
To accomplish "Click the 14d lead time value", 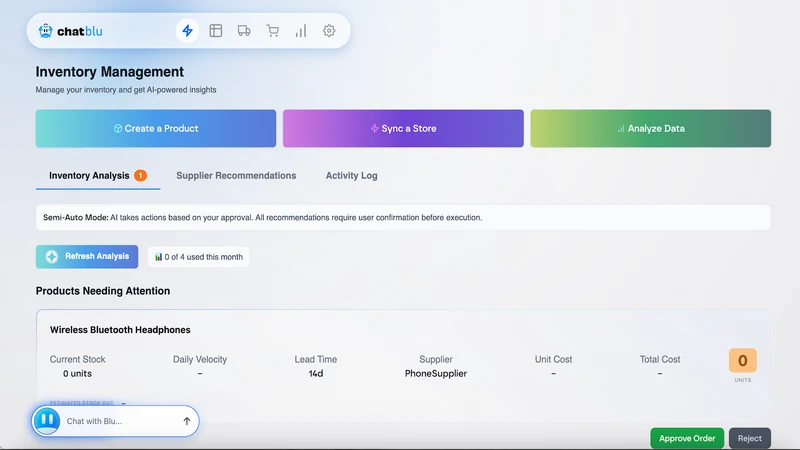I will [316, 373].
